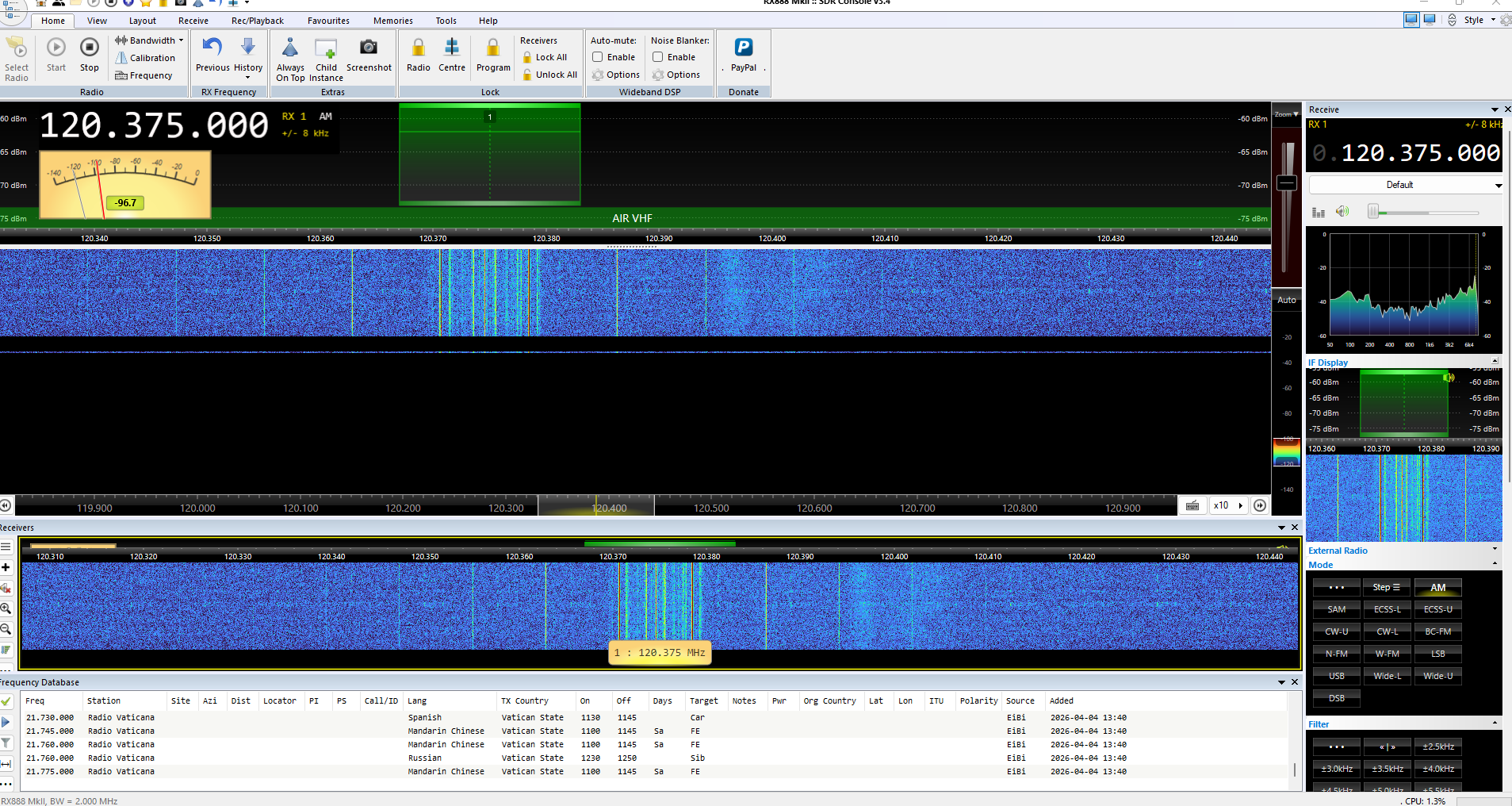Click the spectrum color gradient bar
1512x806 pixels.
coord(1287,452)
